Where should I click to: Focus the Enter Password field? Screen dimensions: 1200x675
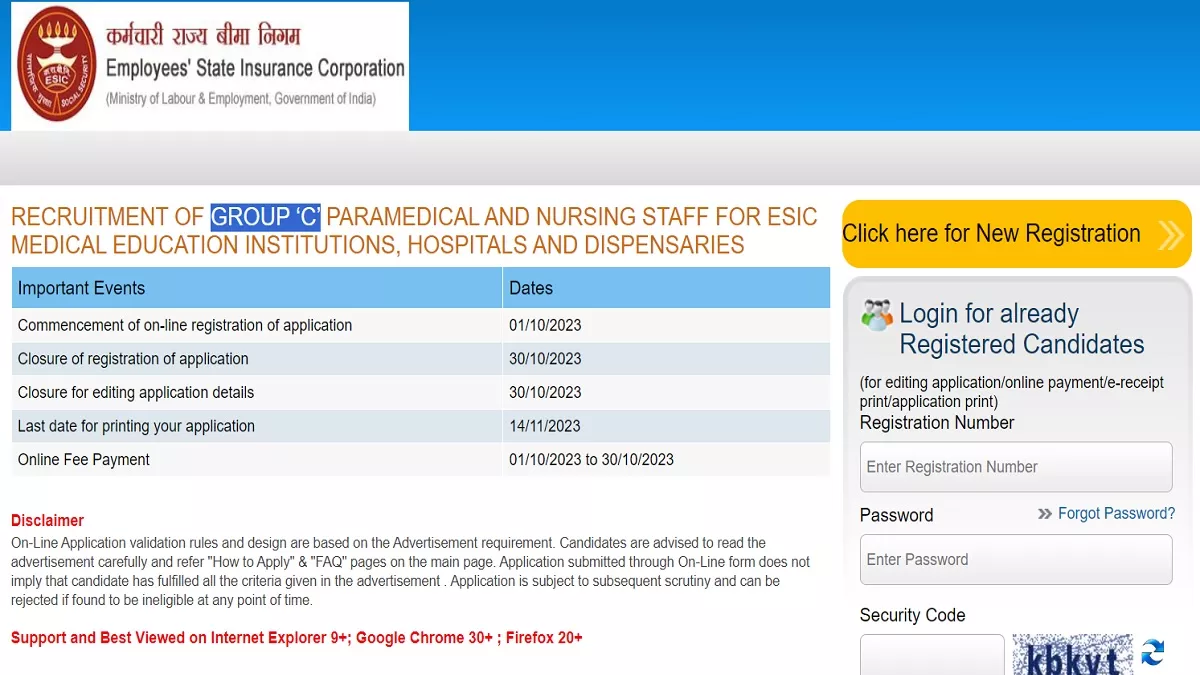[x=1015, y=560]
